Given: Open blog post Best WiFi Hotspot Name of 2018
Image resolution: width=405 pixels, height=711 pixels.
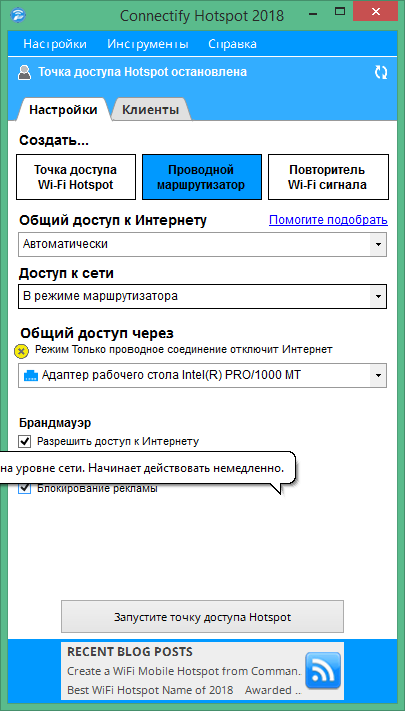Looking at the screenshot, I should coord(150,690).
